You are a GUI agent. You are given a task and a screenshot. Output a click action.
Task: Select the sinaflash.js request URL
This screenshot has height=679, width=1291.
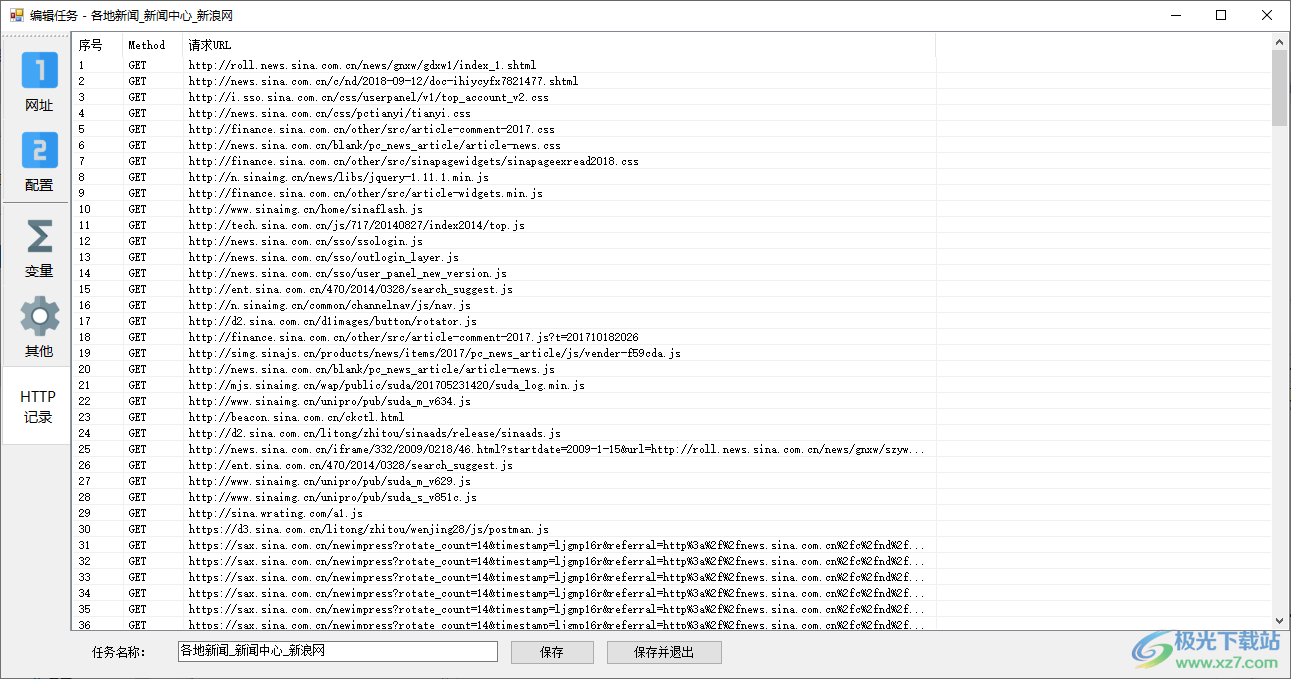tap(305, 209)
